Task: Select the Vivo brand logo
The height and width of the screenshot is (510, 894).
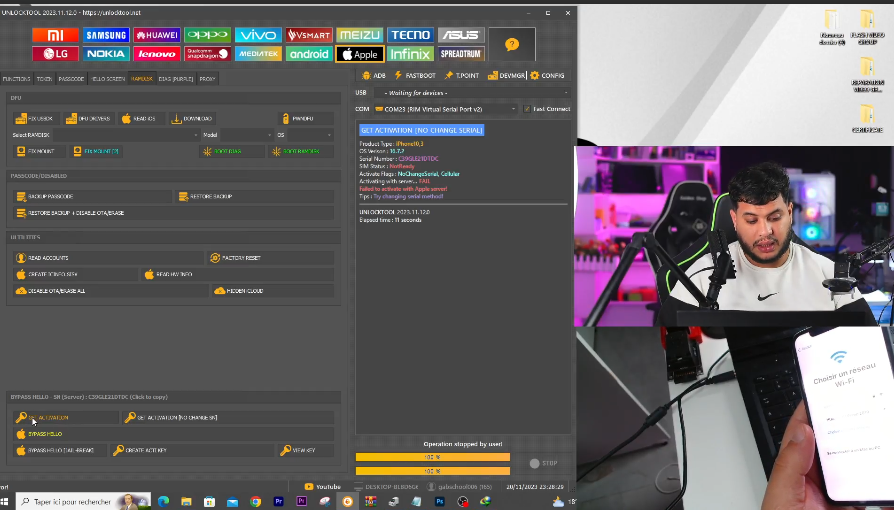Action: click(258, 35)
